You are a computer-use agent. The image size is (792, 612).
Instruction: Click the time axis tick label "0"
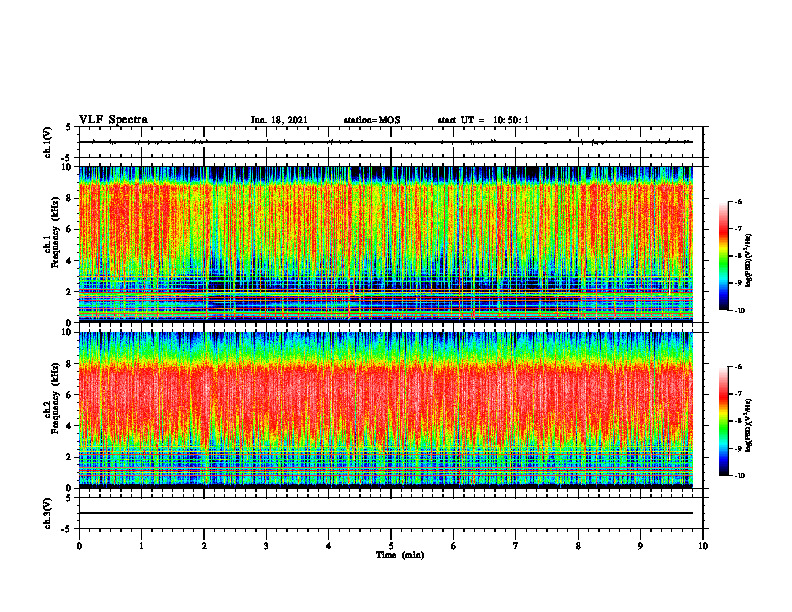click(79, 546)
